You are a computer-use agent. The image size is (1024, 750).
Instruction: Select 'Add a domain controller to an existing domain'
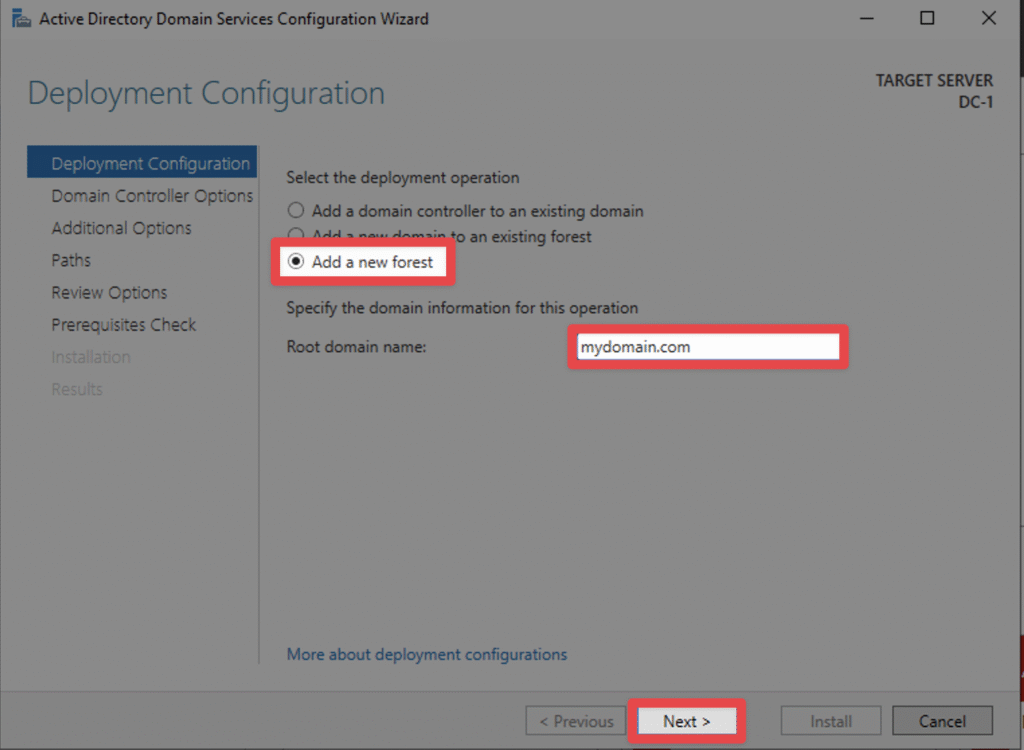pyautogui.click(x=295, y=211)
